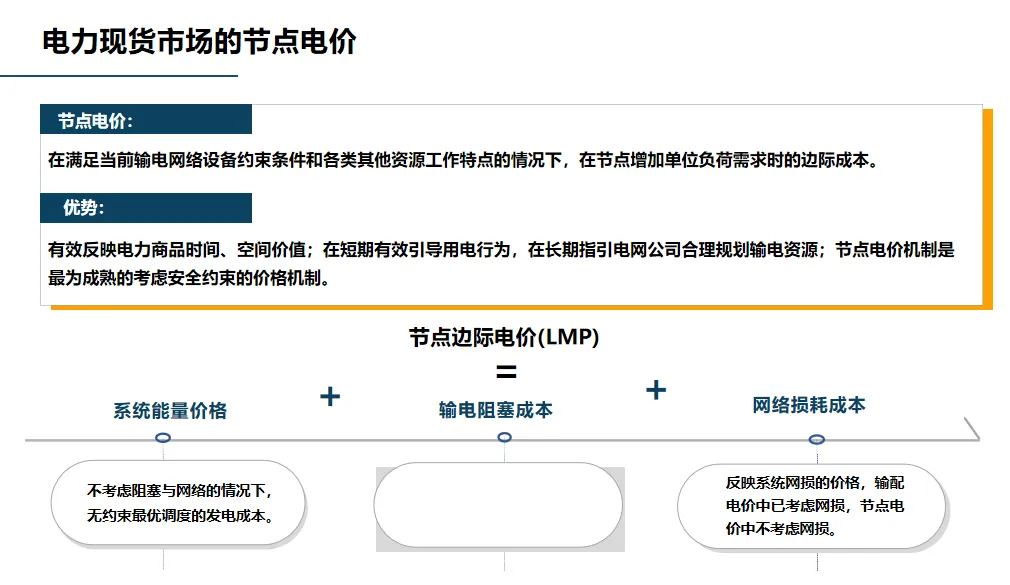Click the empty rounded box under 输电阻塞成本

tap(499, 505)
